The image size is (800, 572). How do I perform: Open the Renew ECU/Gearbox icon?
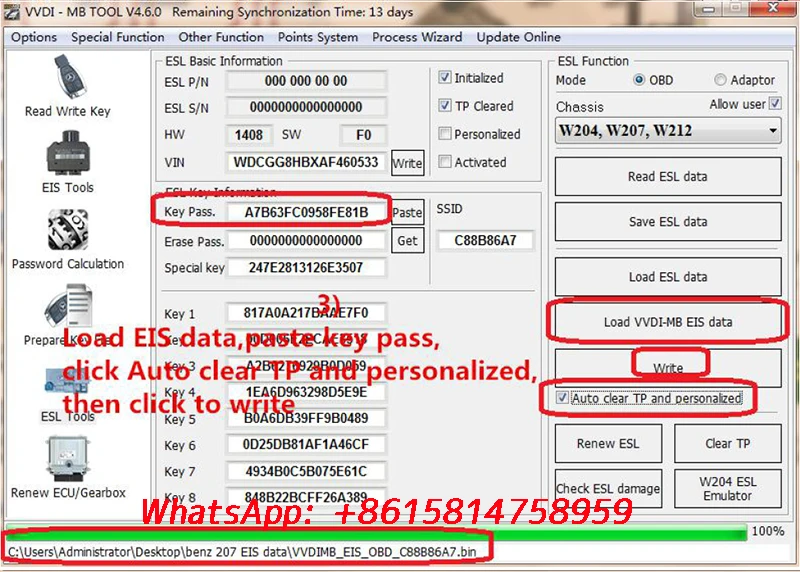(x=67, y=458)
